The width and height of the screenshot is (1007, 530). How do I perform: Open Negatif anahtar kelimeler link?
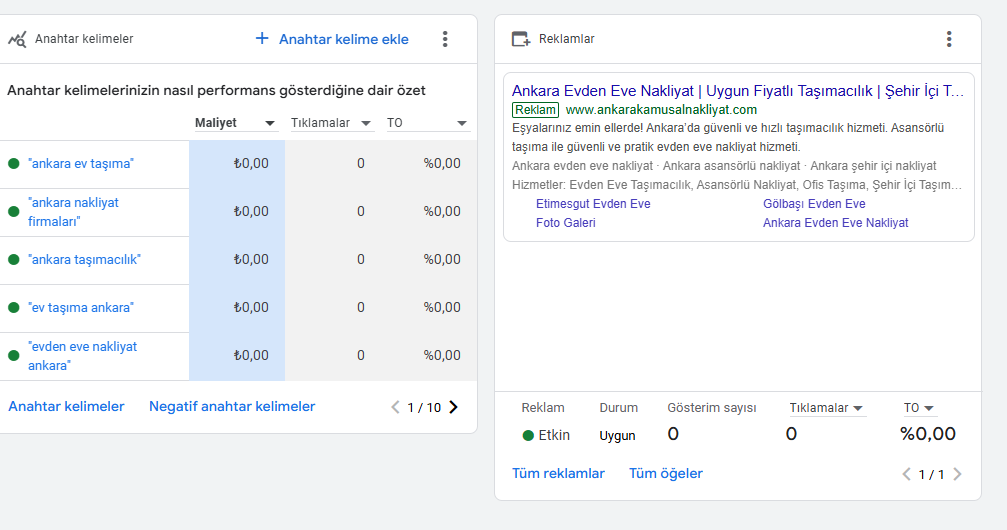click(232, 407)
